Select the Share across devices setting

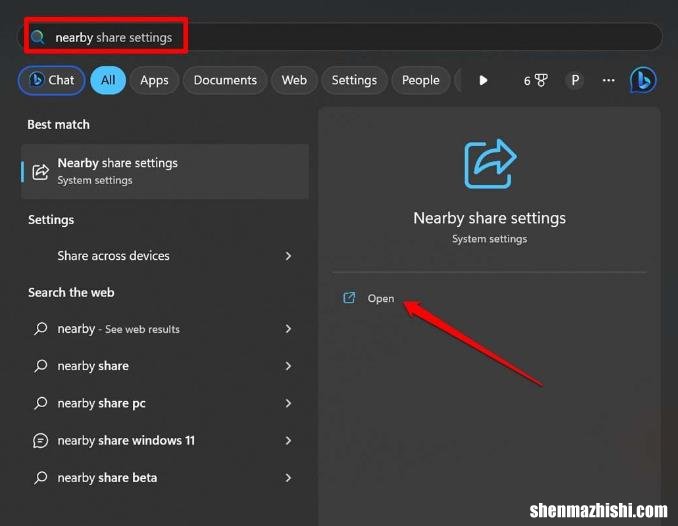coord(165,256)
